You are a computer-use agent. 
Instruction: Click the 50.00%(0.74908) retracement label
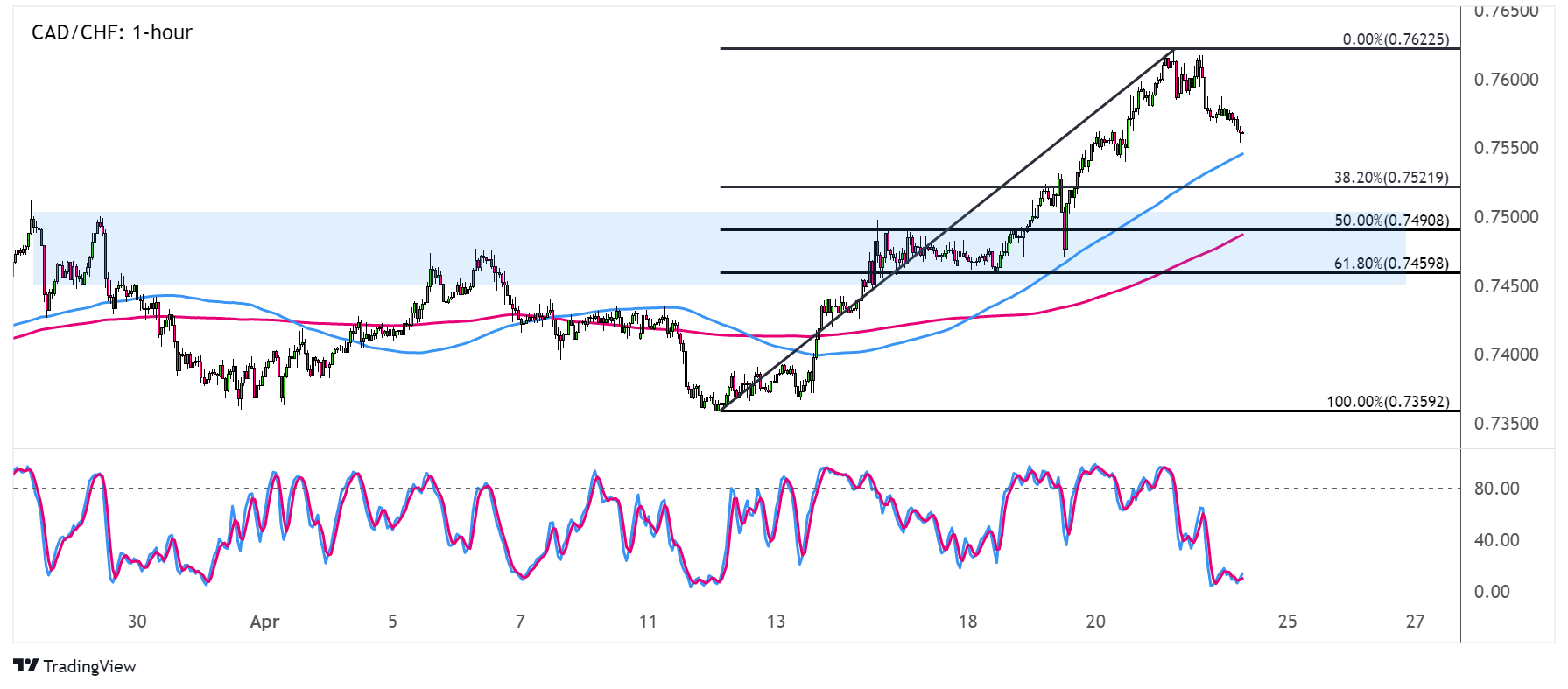click(x=1391, y=221)
